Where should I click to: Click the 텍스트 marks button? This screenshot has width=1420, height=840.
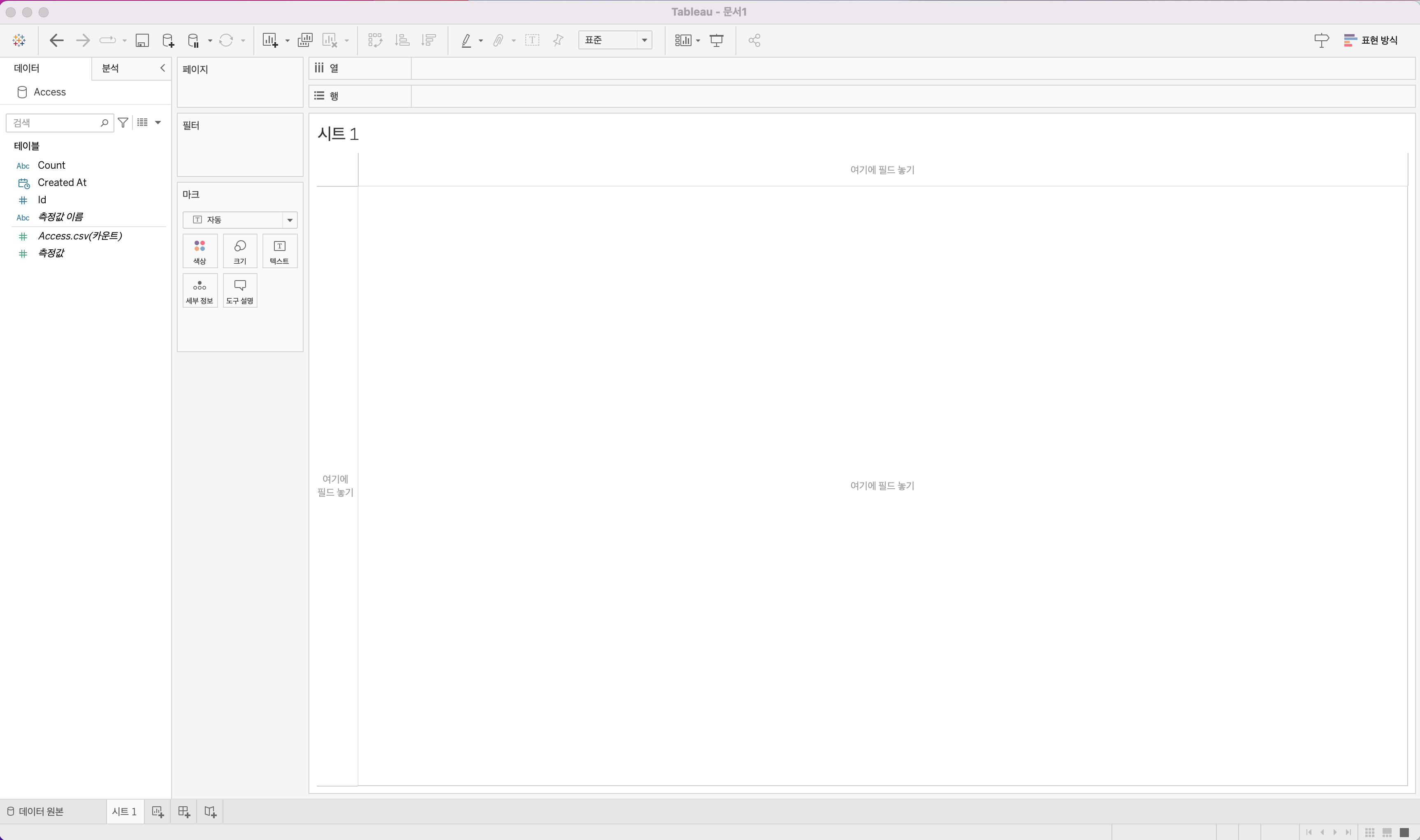point(280,251)
